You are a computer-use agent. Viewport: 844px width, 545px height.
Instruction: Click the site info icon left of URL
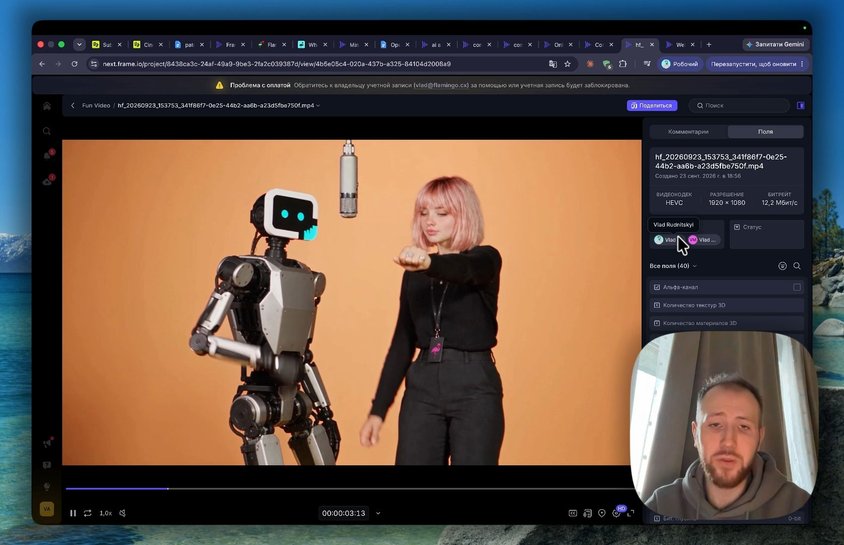point(94,64)
